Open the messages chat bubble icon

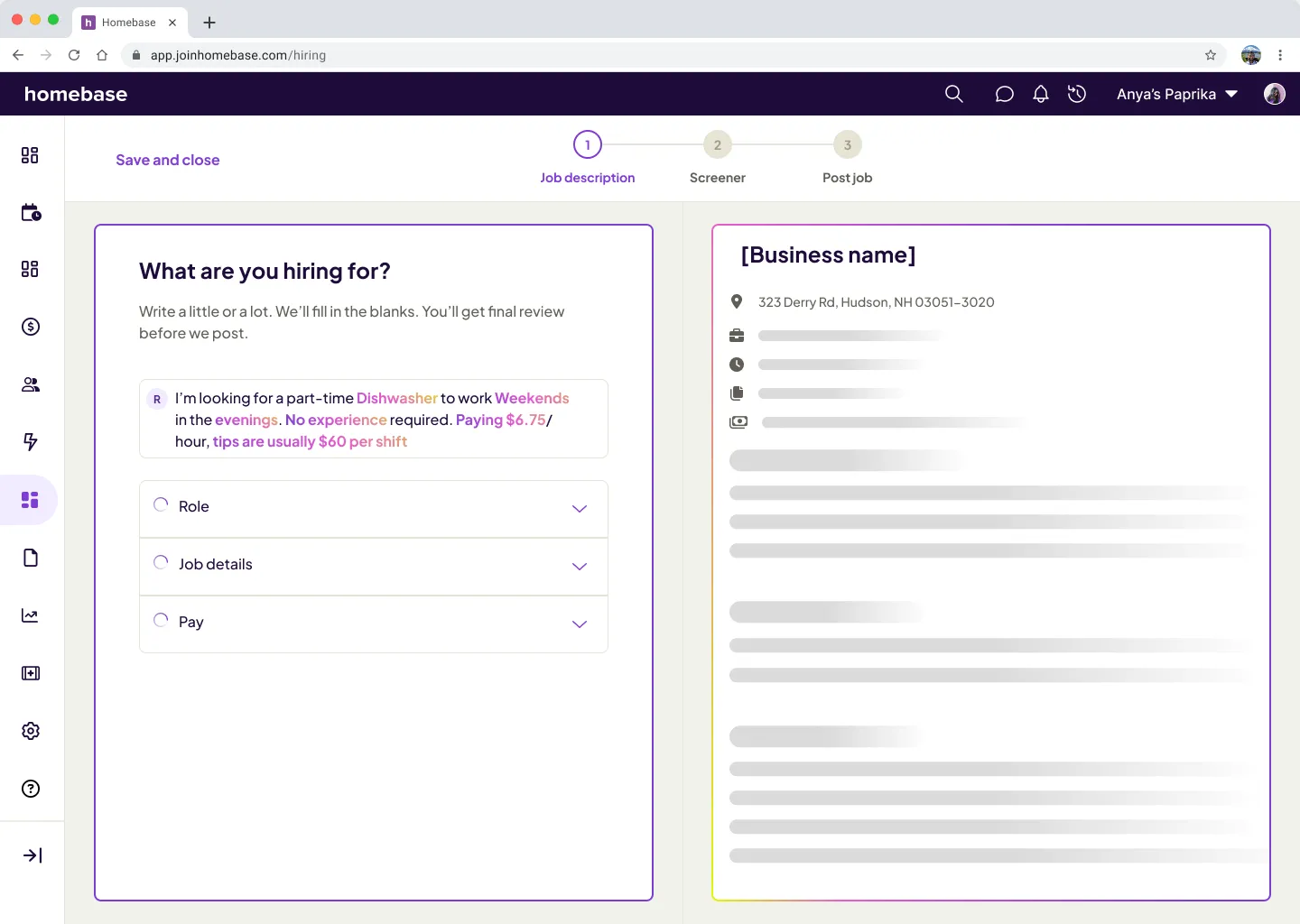point(1004,94)
